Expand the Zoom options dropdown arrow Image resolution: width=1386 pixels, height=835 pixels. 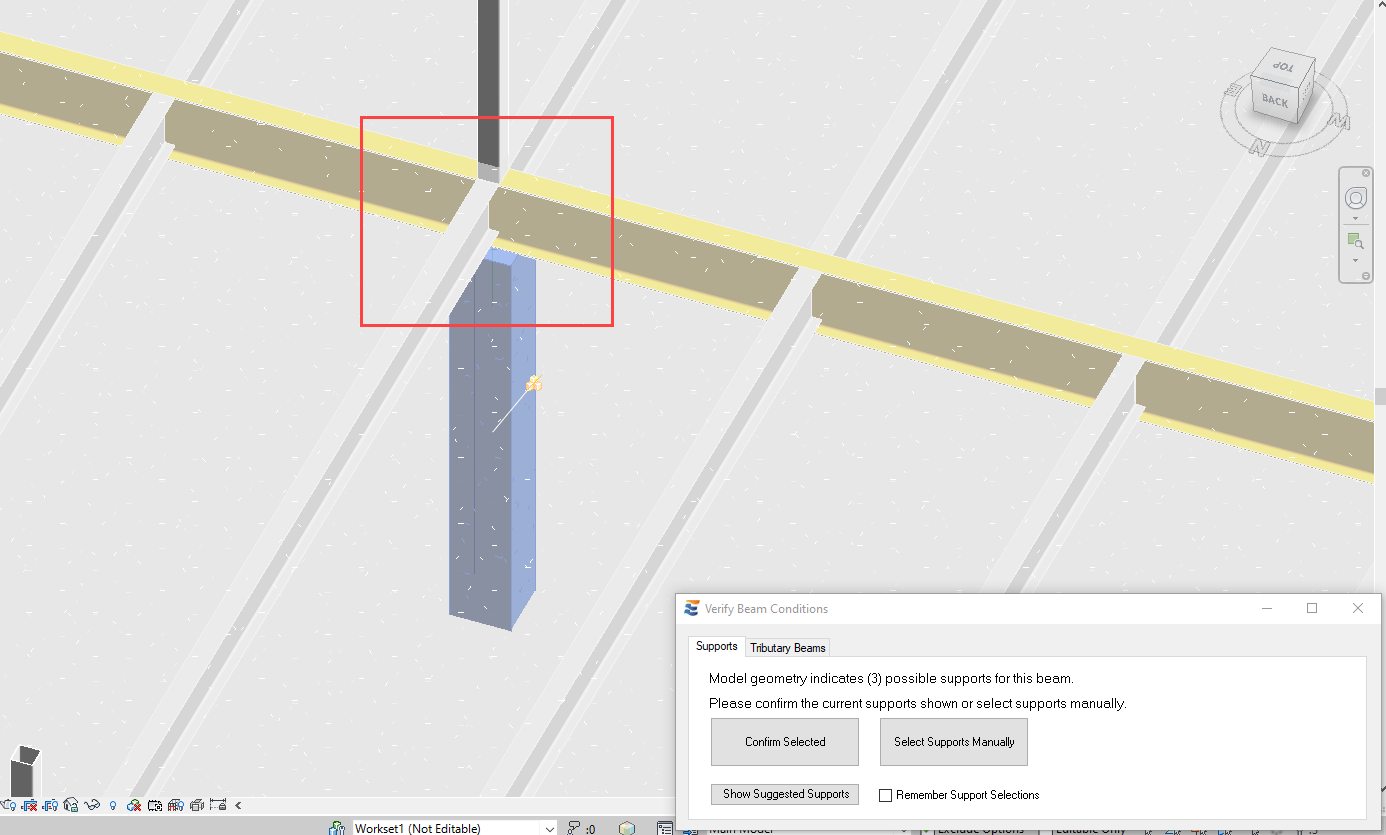coord(1356,260)
